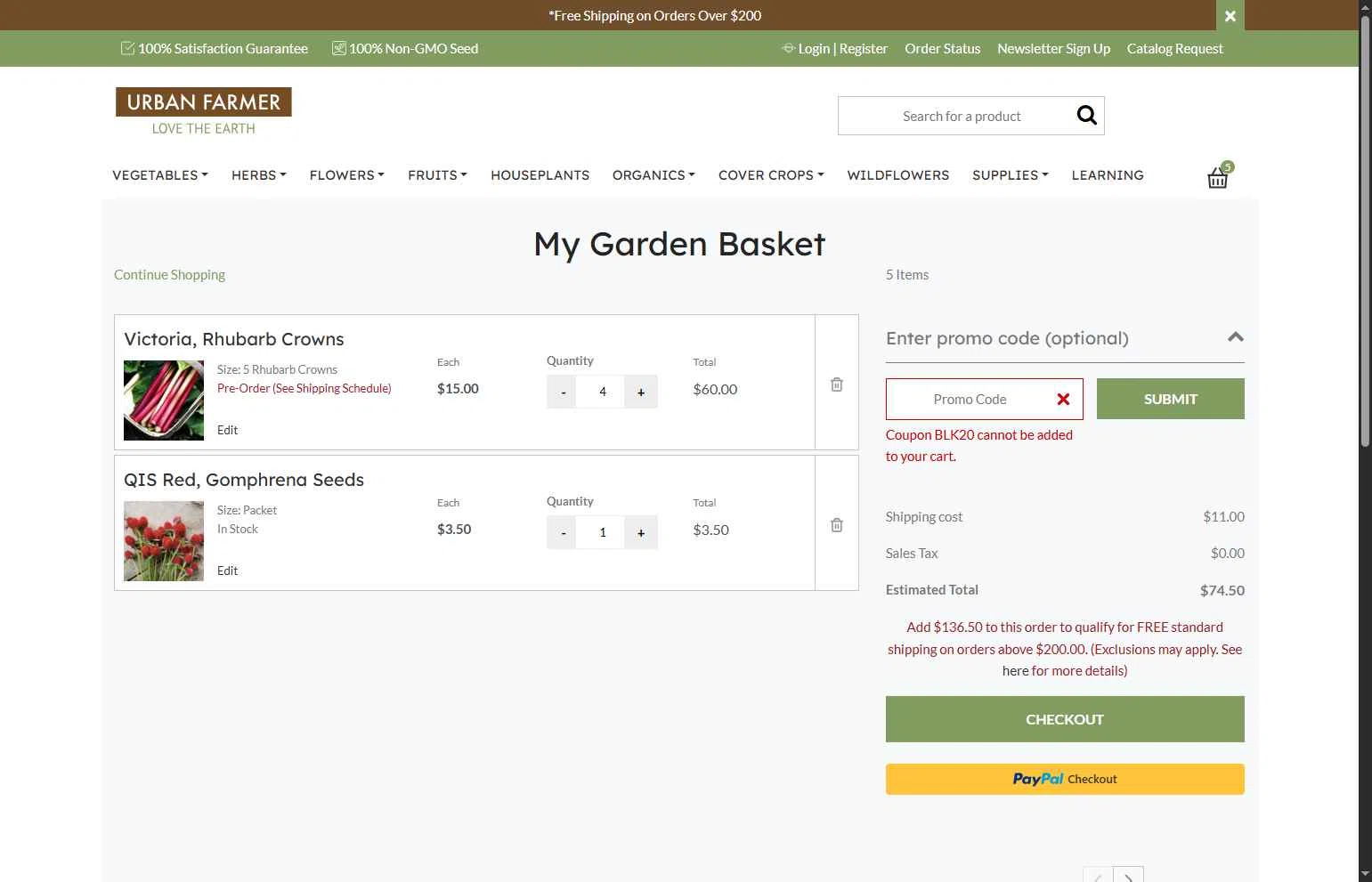Open QIS Red Gomphrena Seeds thumbnail
Image resolution: width=1372 pixels, height=882 pixels.
coord(164,541)
